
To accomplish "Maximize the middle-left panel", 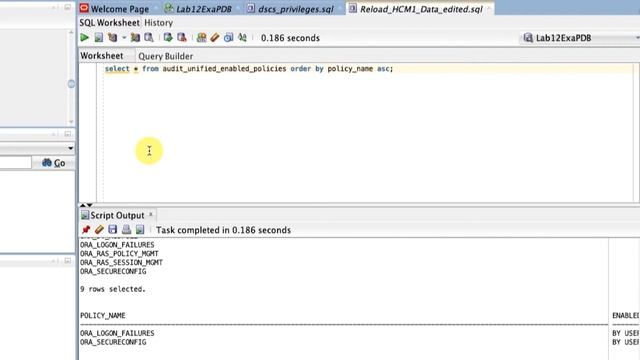I will pyautogui.click(x=68, y=134).
